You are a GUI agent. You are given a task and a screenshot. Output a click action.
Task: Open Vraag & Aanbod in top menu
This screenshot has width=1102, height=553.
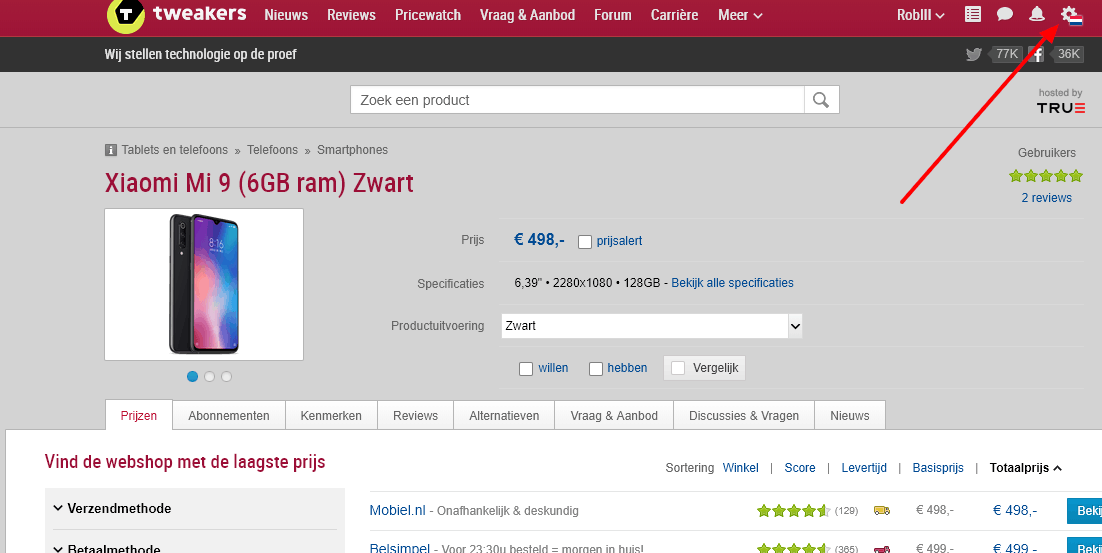click(x=528, y=15)
